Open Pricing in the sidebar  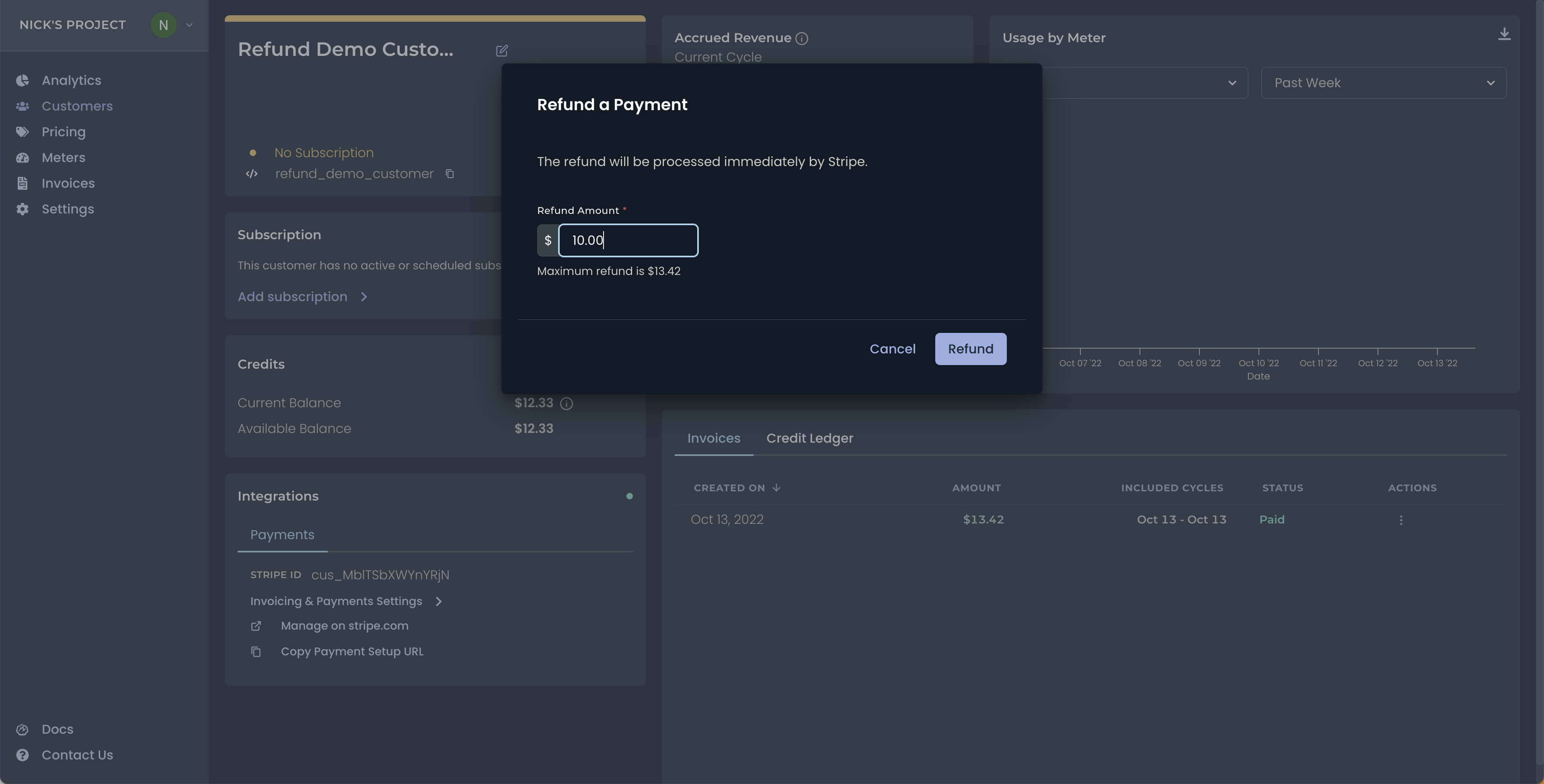pos(63,132)
